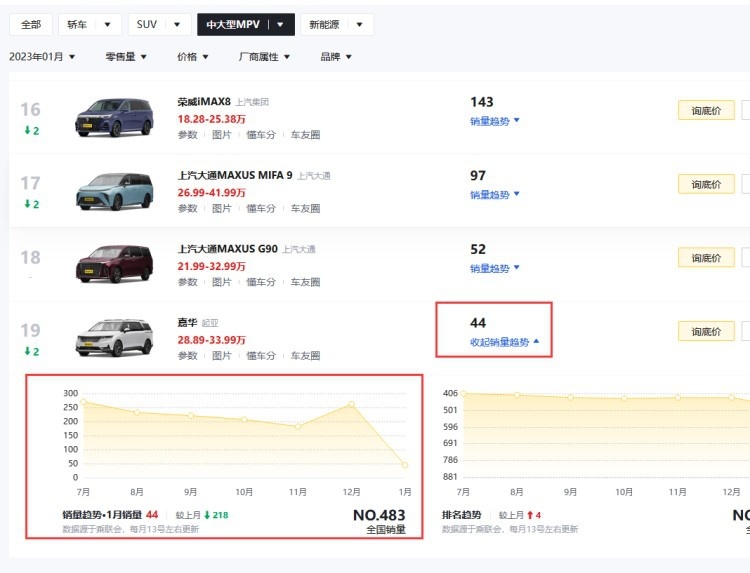
Task: Open the 上汽大通MAXUS MIFA 9 car thumbnail
Action: [114, 191]
